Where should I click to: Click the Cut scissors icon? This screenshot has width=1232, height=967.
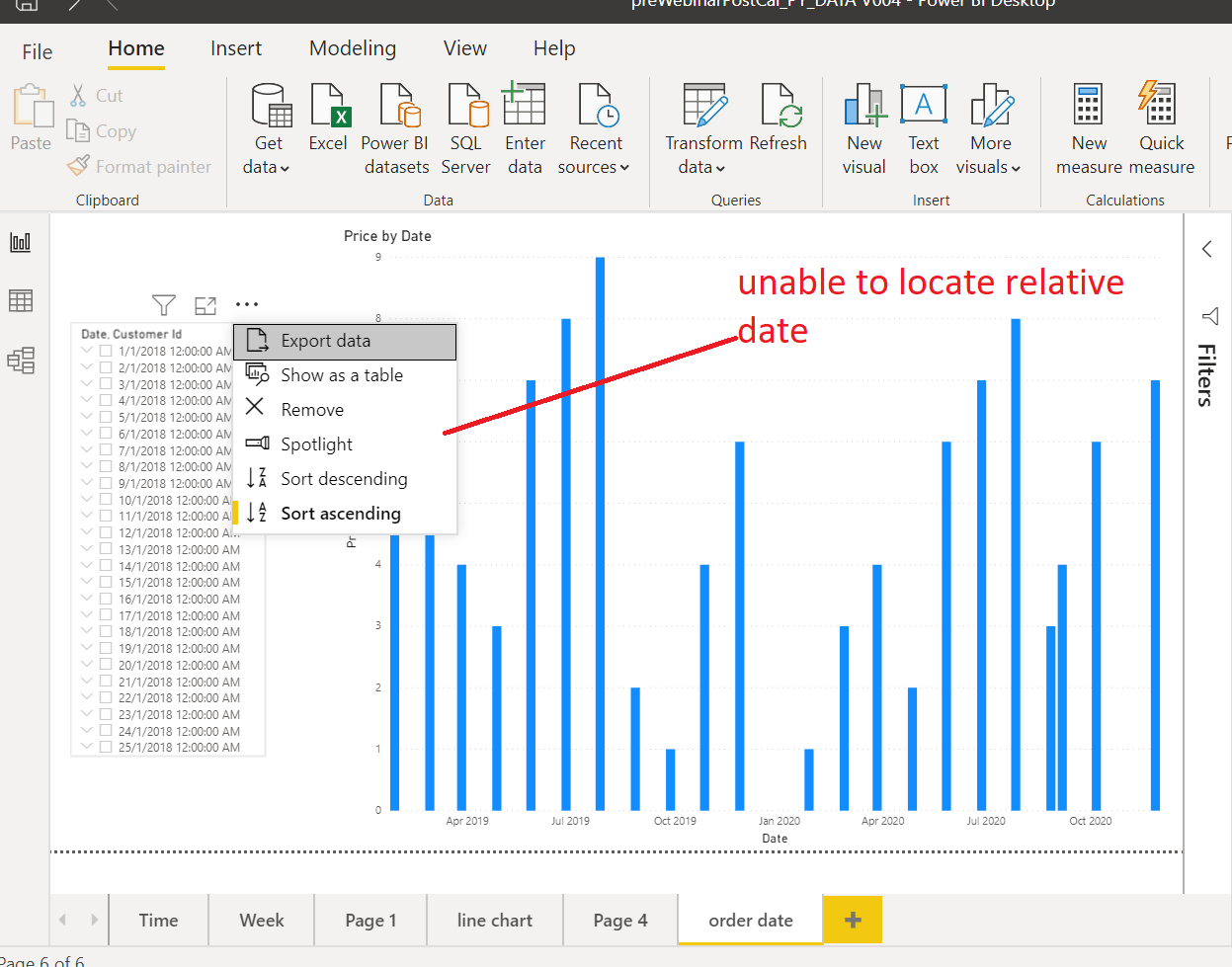(x=78, y=96)
